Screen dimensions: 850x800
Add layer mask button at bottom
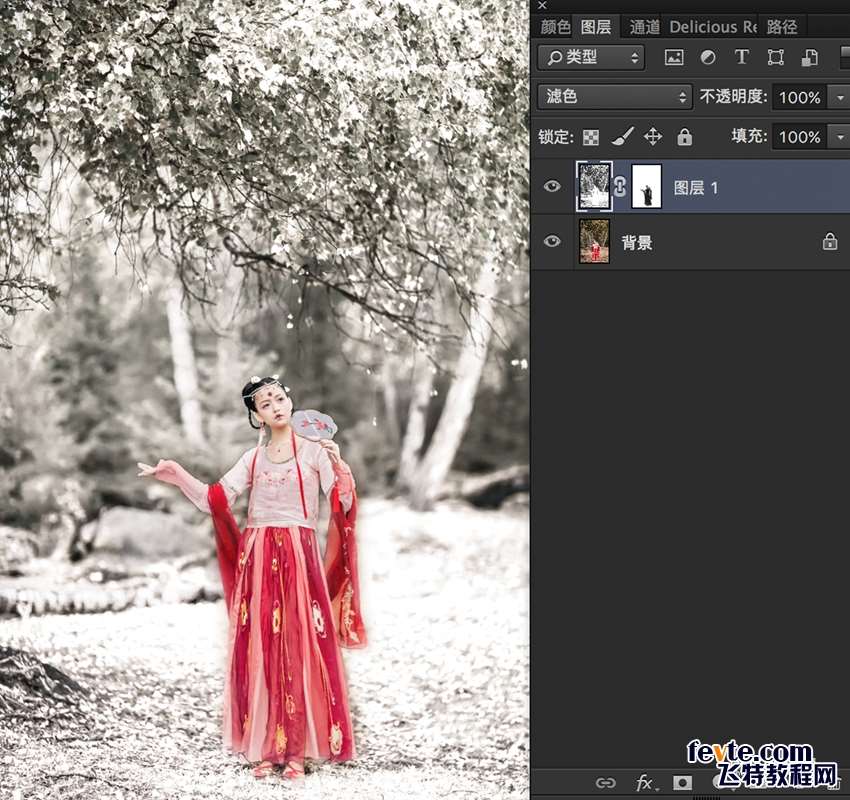682,783
